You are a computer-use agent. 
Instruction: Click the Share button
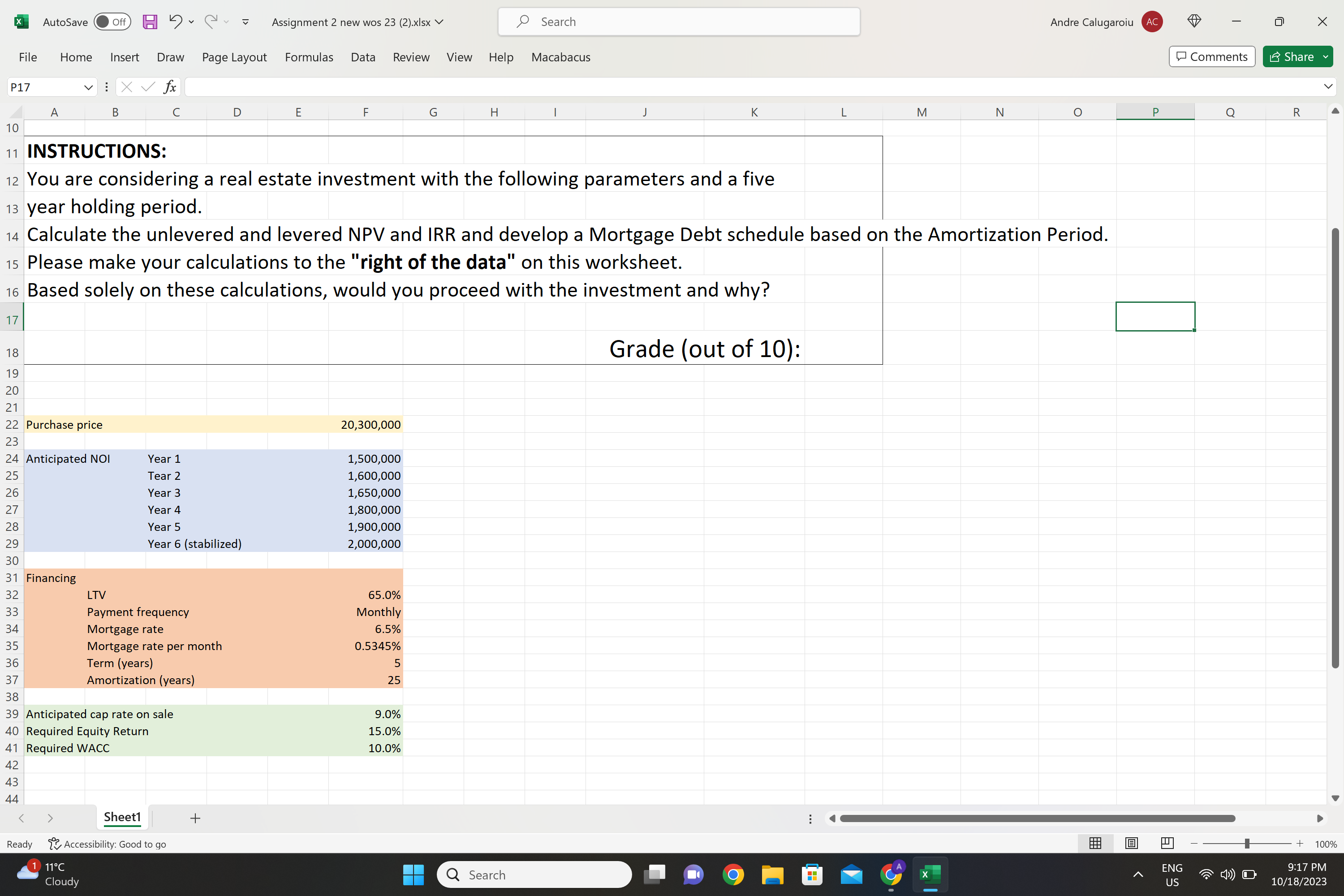click(x=1292, y=56)
